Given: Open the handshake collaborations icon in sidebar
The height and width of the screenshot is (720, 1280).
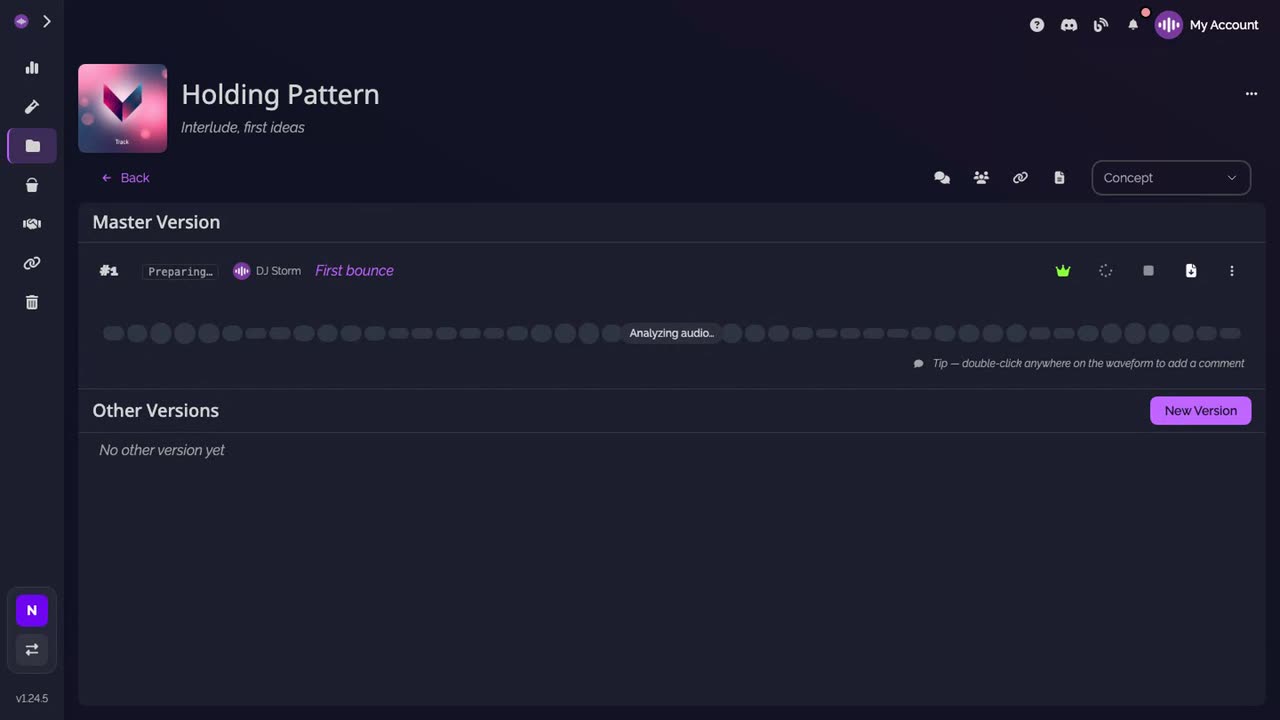Looking at the screenshot, I should point(32,224).
